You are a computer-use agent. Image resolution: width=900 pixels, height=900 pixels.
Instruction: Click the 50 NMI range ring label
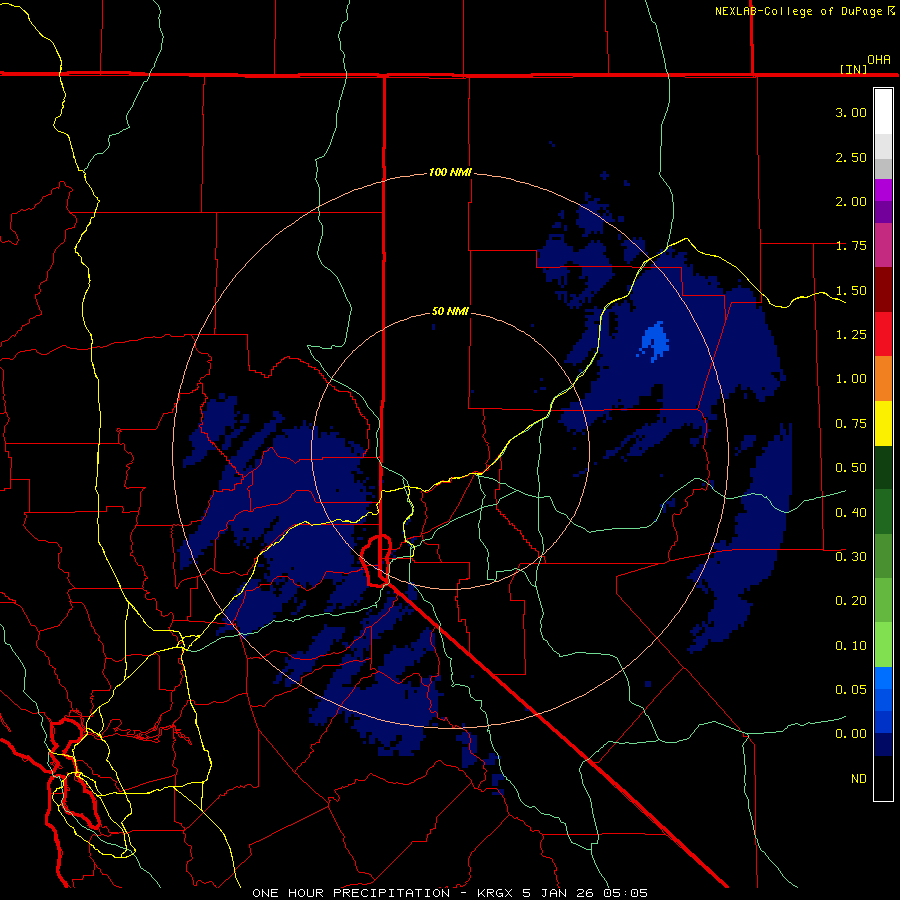[x=450, y=311]
